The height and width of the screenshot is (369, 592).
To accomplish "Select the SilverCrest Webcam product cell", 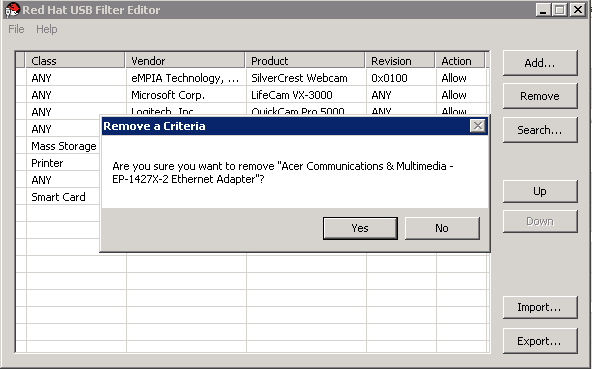I will (x=305, y=78).
